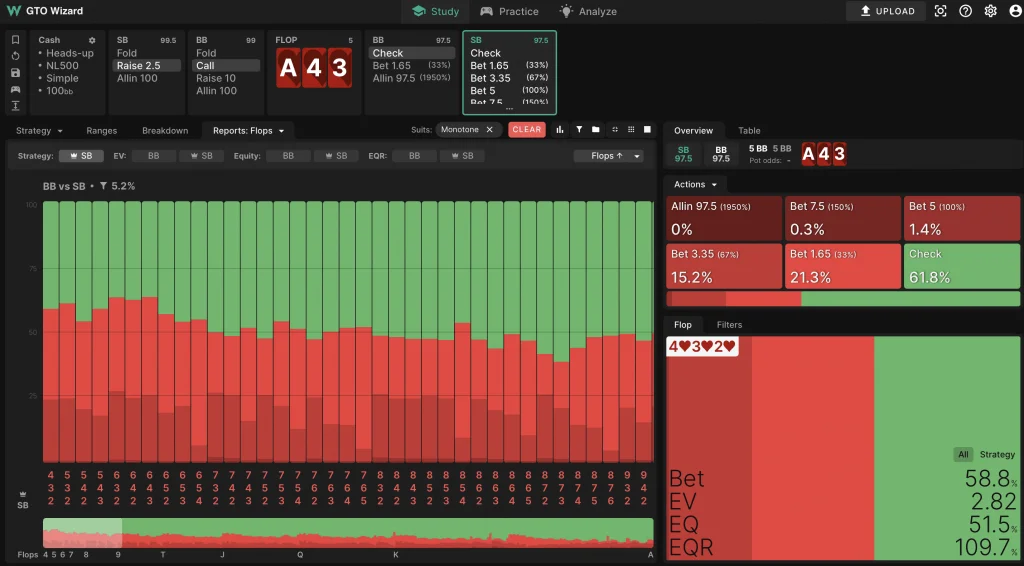Switch to the Table tab
1024x566 pixels.
pos(749,130)
